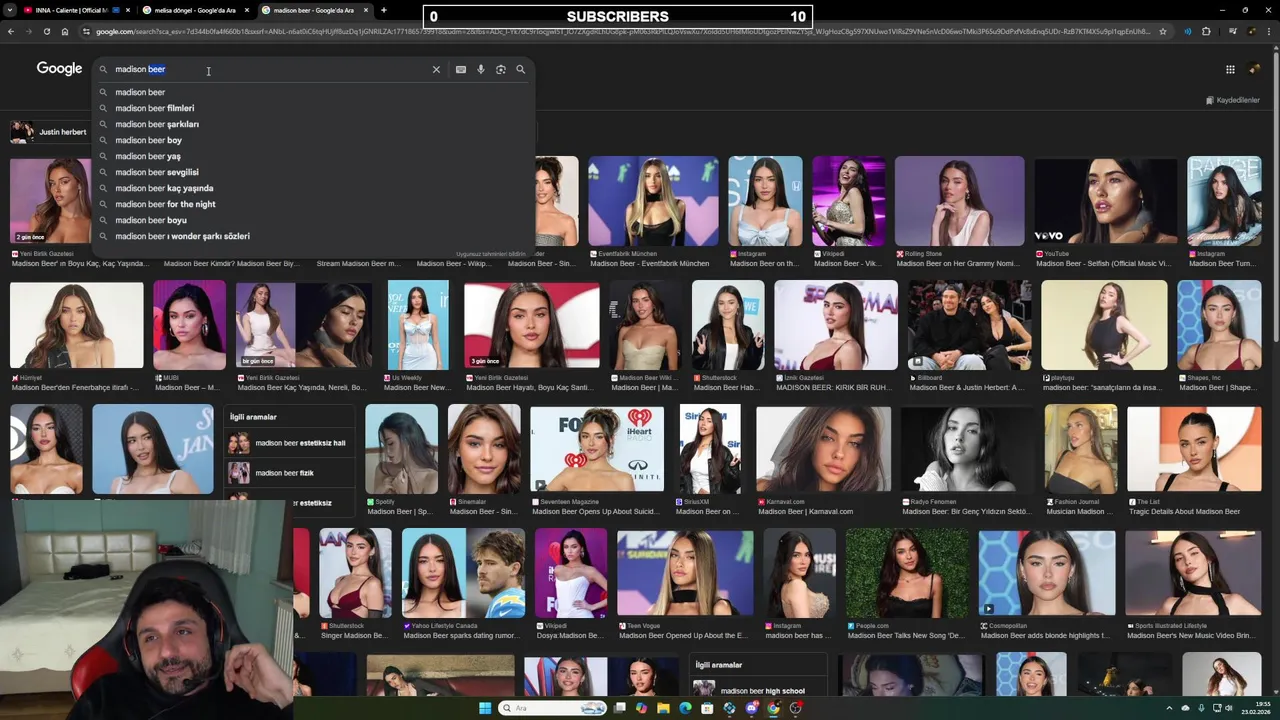Screen dimensions: 1280x720
Task: Choose suggestion "madison beer sevgilisi"
Action: tap(314, 172)
